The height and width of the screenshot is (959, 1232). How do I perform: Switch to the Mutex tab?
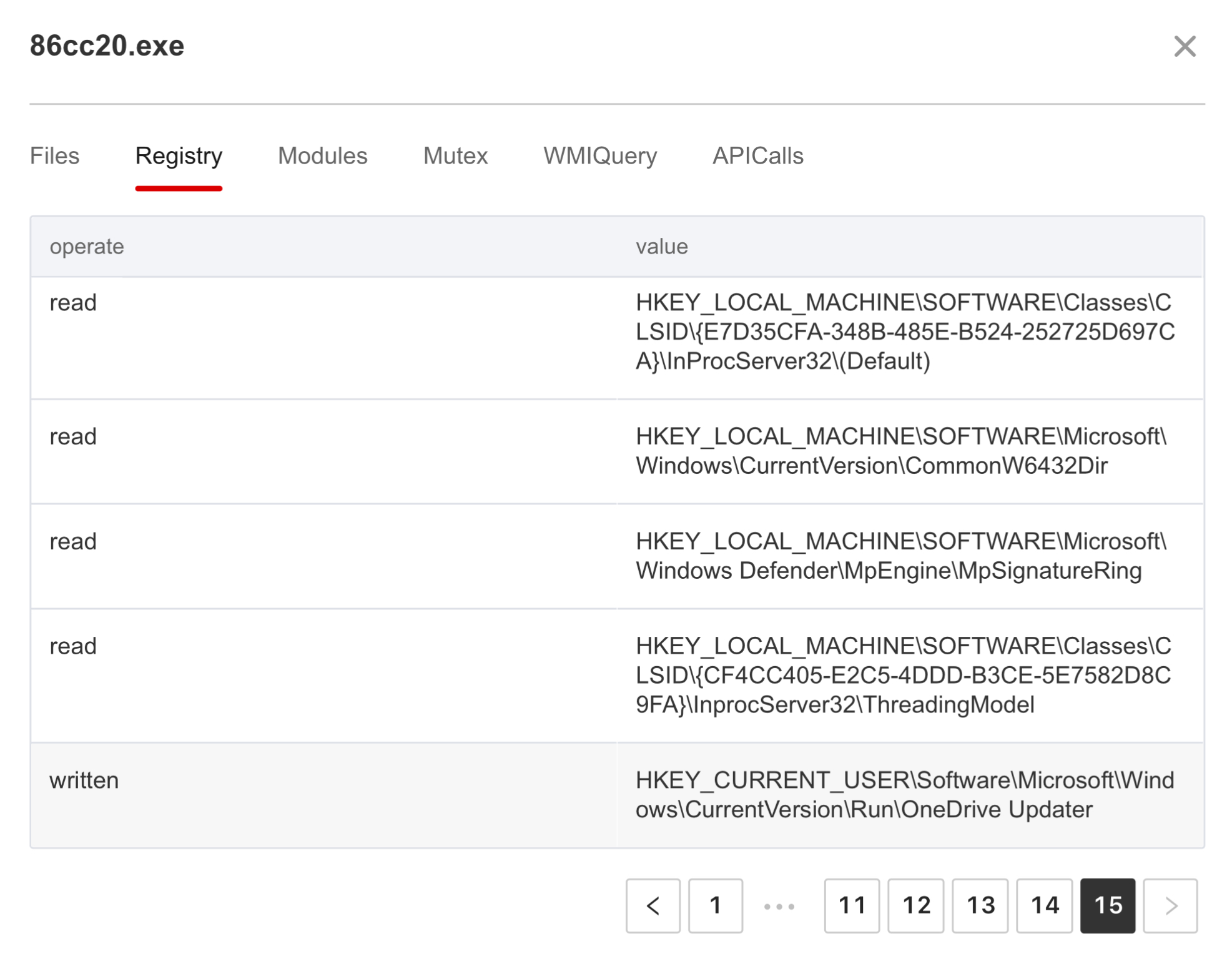coord(455,155)
